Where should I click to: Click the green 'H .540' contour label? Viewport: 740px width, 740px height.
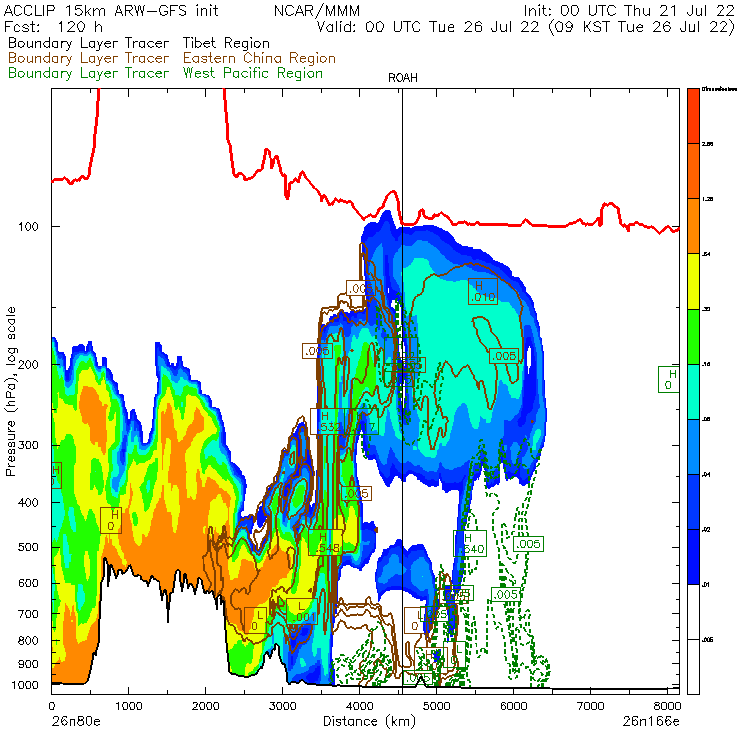click(x=470, y=543)
